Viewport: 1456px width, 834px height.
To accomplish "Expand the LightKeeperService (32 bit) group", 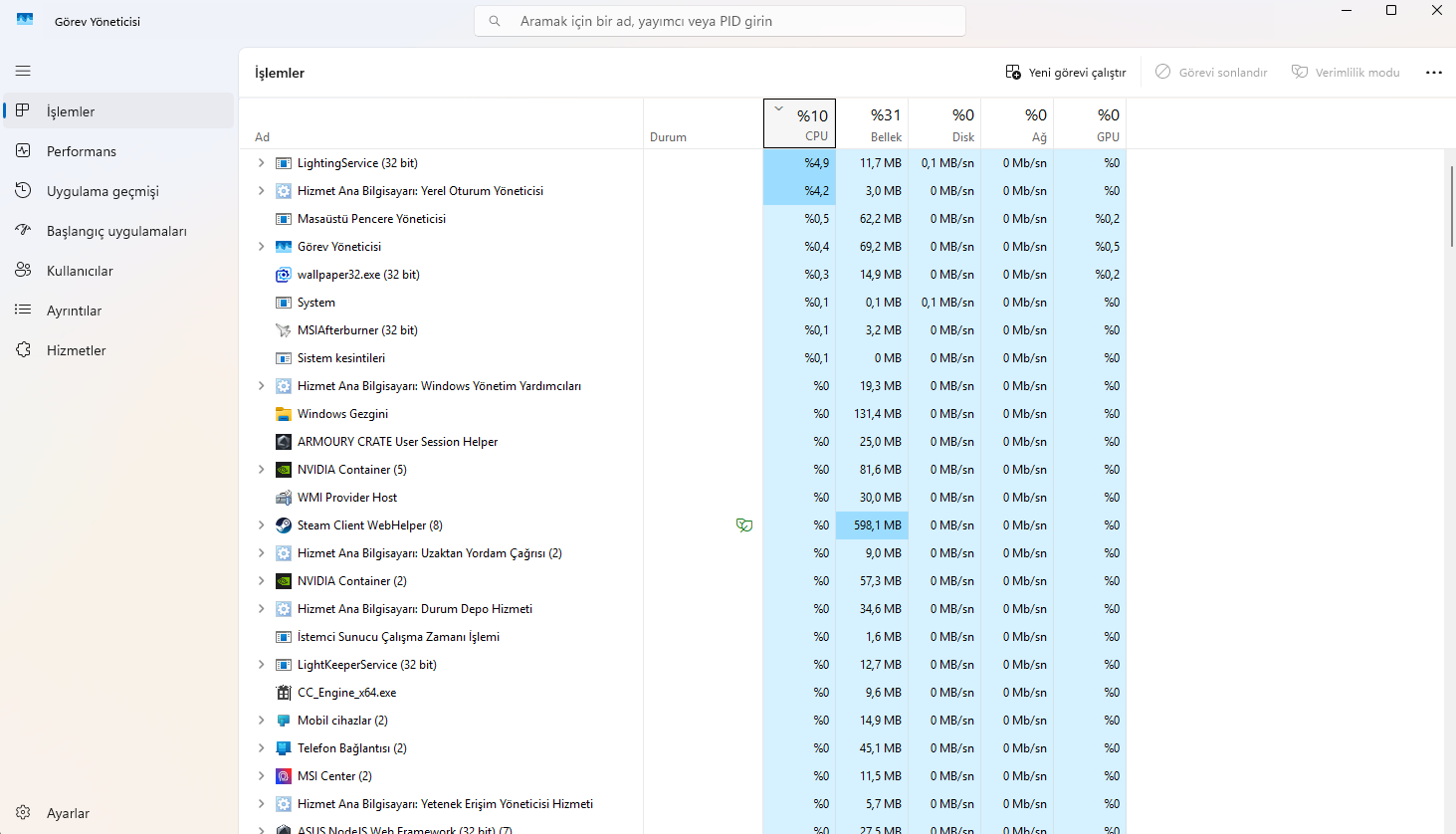I will point(261,665).
